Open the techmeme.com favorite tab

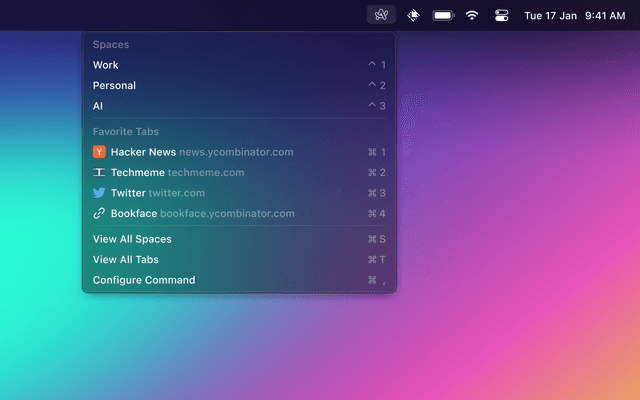178,172
